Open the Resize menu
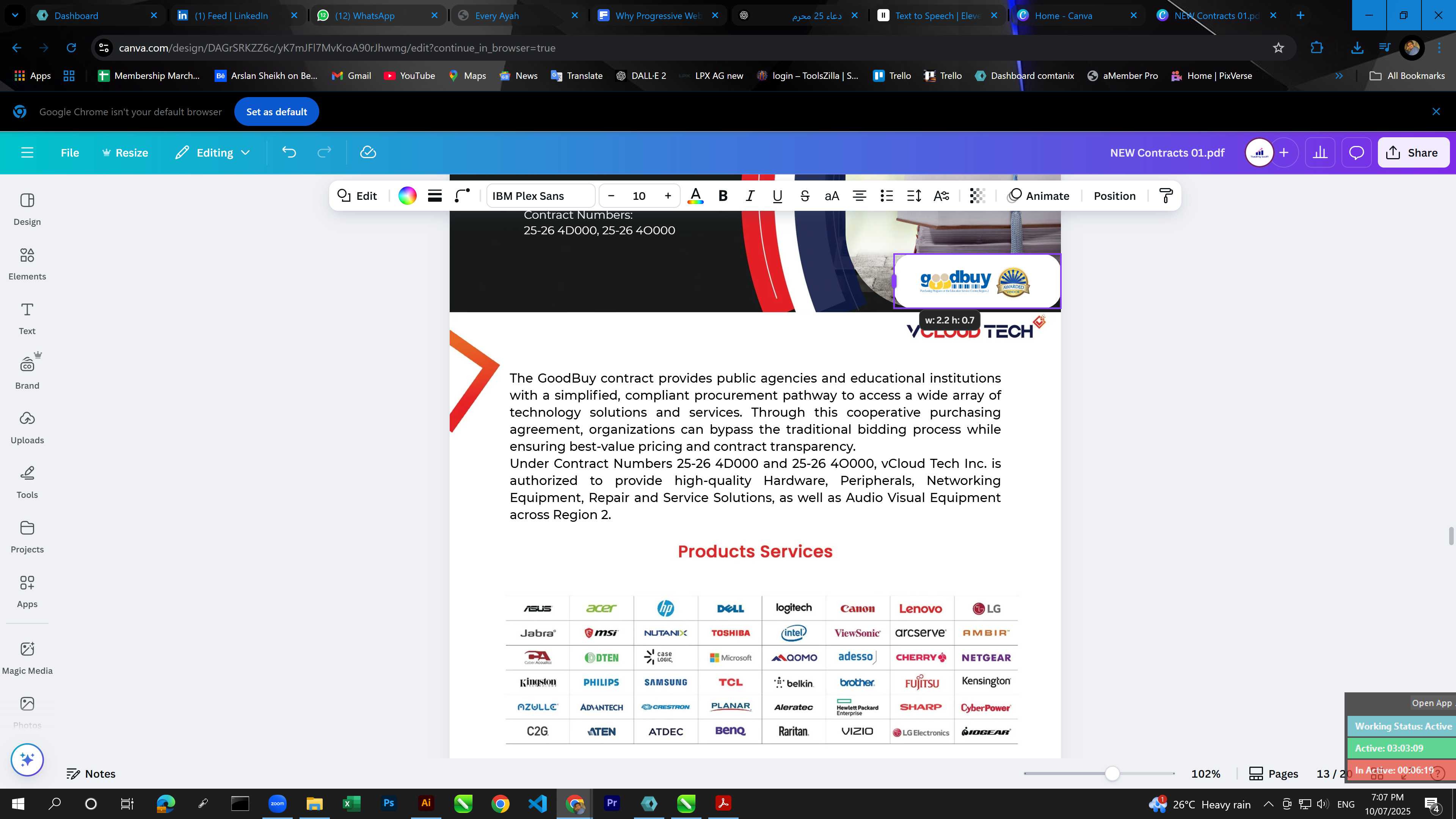1456x819 pixels. [x=125, y=152]
